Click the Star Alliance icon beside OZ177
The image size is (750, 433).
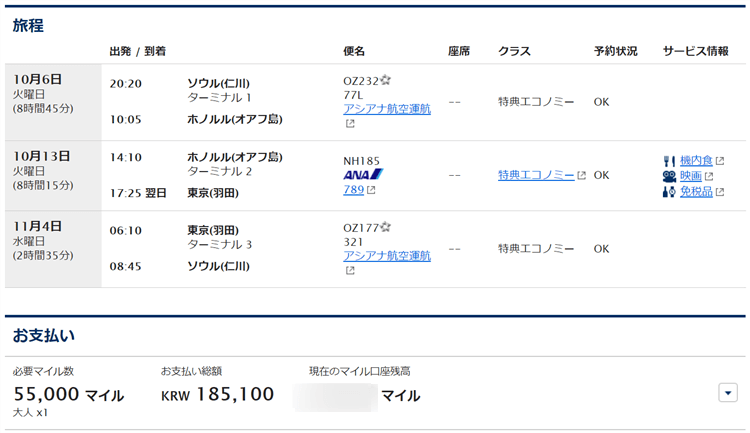click(x=385, y=227)
